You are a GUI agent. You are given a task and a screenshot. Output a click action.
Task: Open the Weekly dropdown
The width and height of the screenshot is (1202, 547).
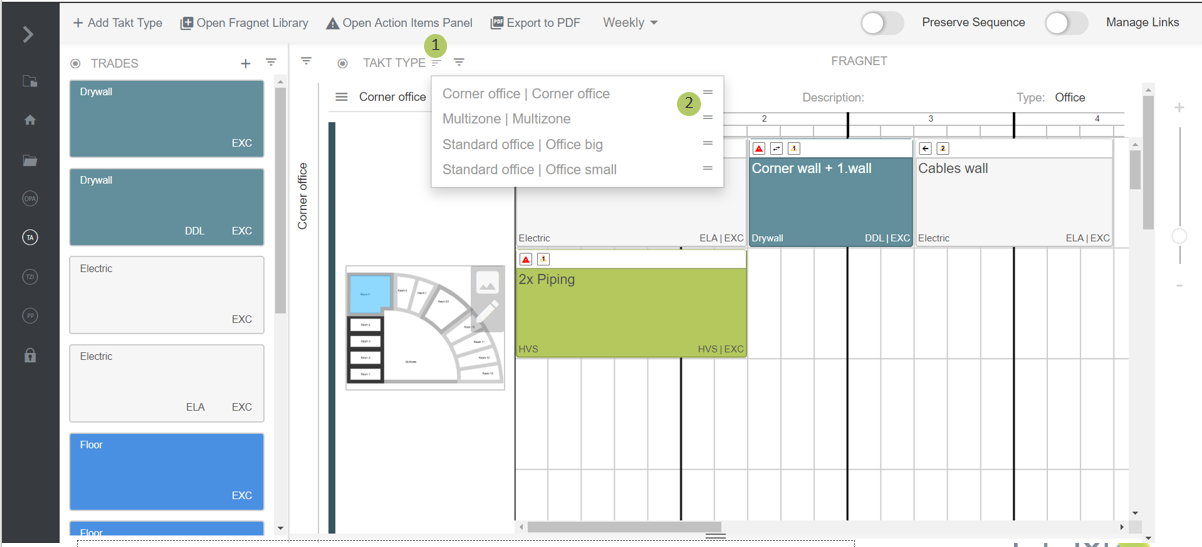(630, 23)
